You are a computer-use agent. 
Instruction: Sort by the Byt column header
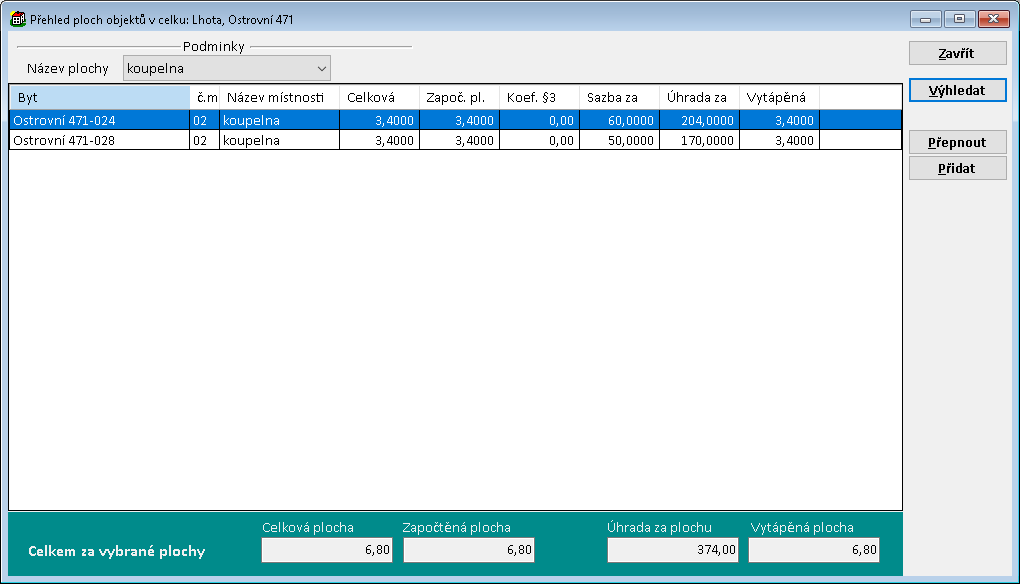pyautogui.click(x=98, y=97)
